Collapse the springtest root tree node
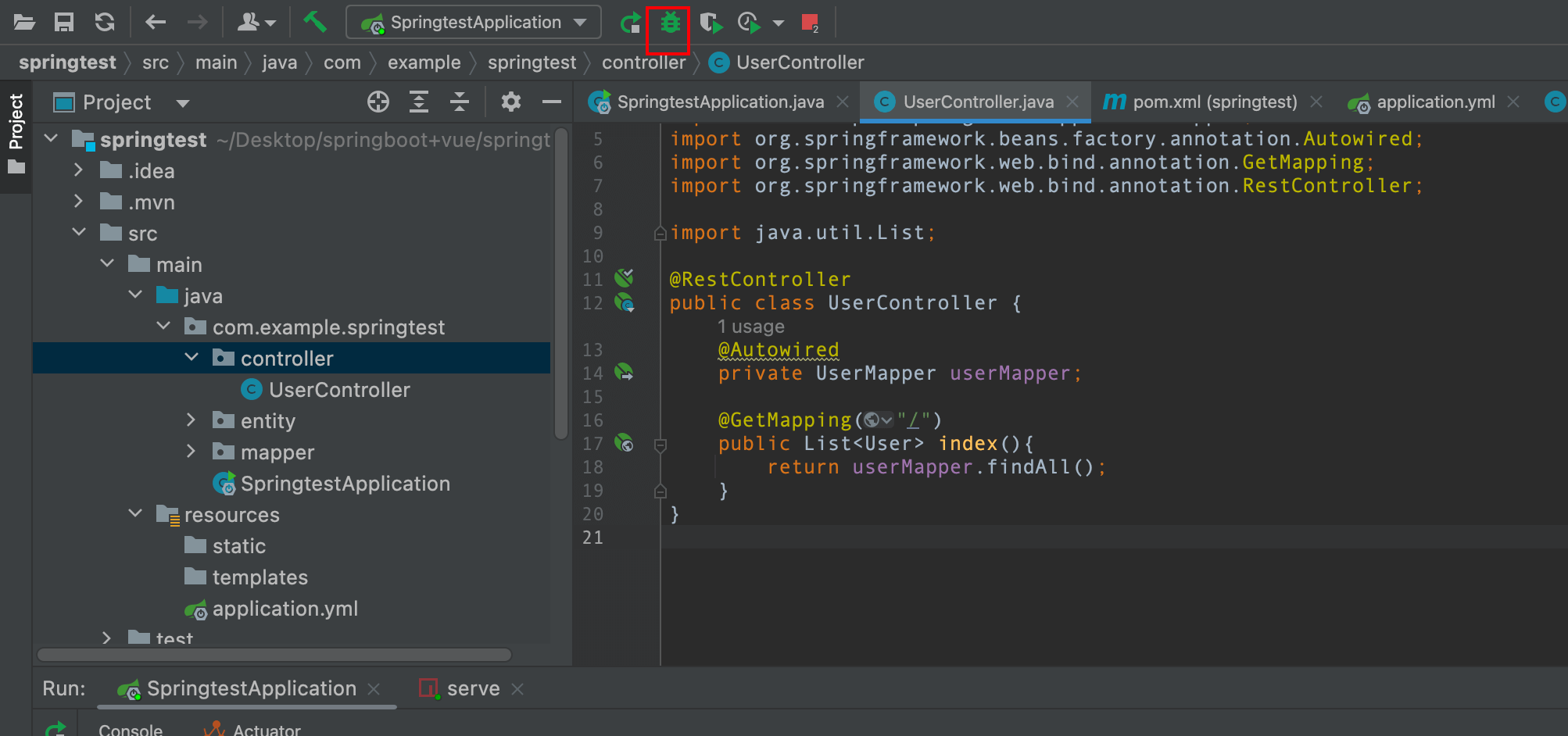Screen dimensions: 1568x736 tap(52, 139)
